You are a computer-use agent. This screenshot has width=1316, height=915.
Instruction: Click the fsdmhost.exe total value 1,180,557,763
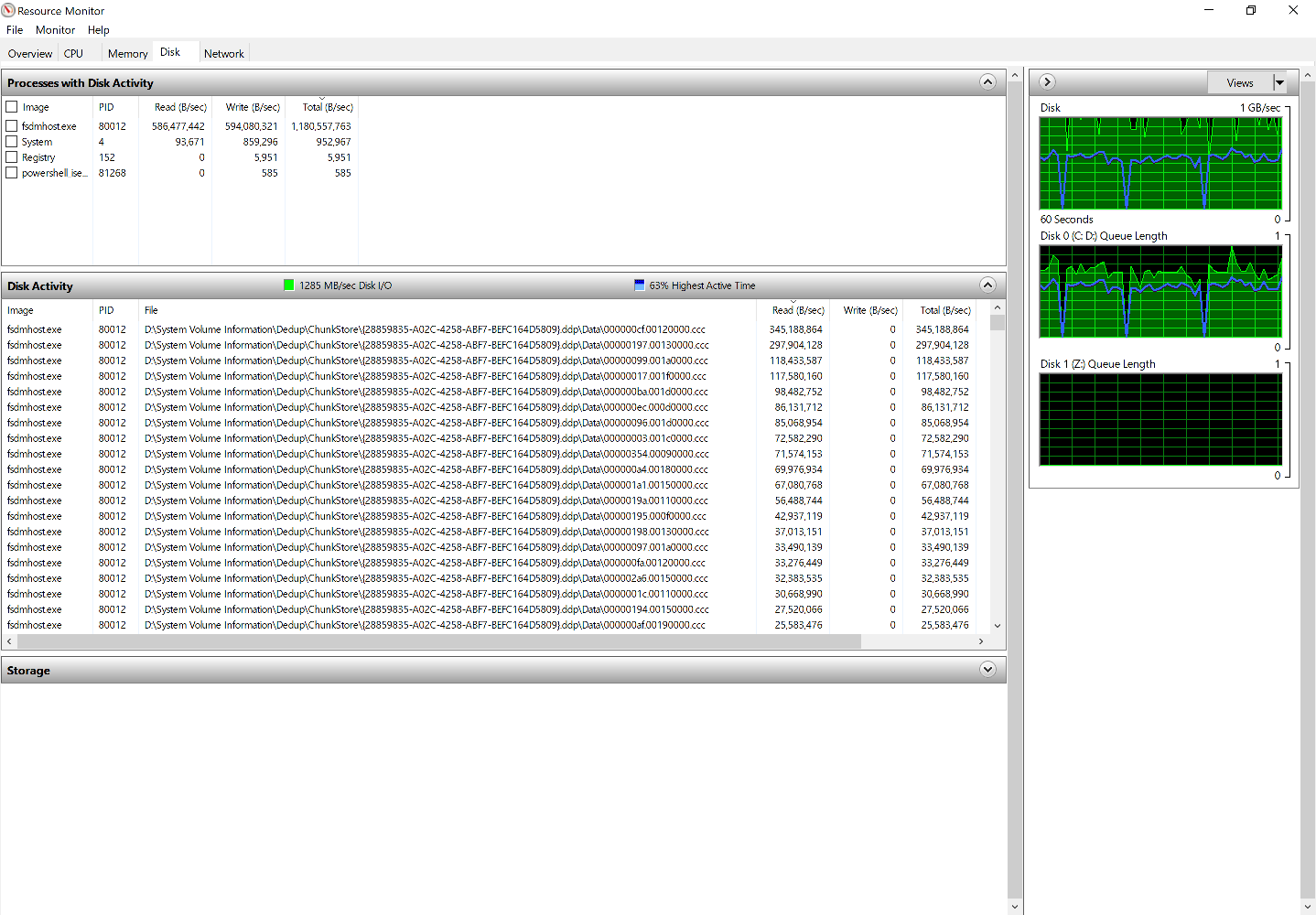tap(320, 126)
